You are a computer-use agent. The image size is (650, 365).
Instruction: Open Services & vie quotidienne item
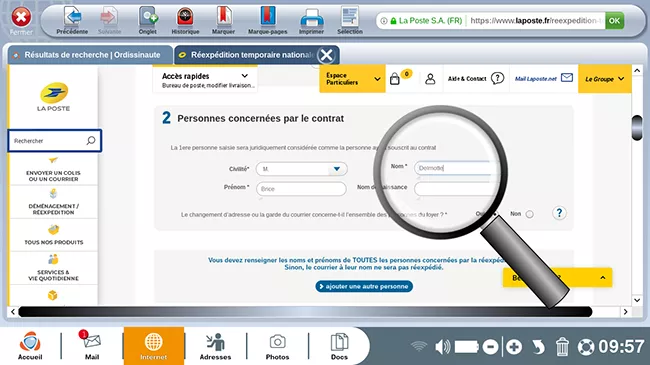[53, 268]
